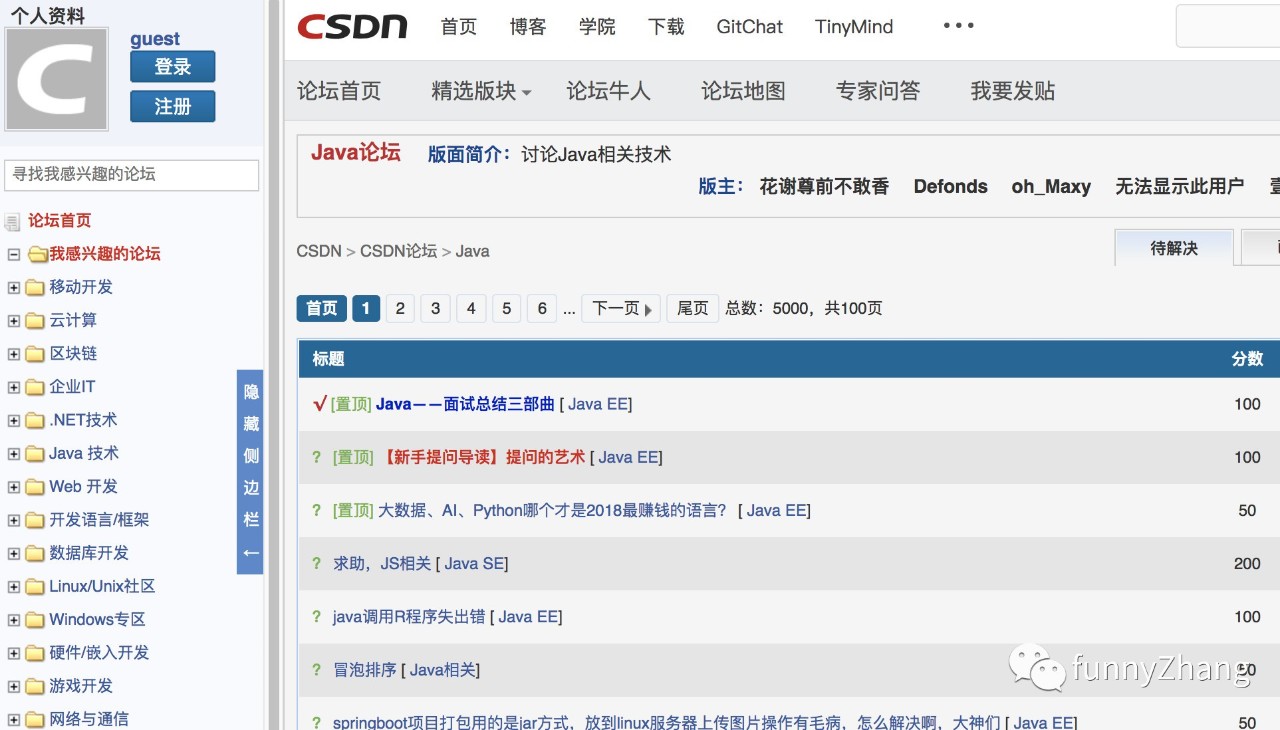Open 下载 in the top navigation

point(666,27)
